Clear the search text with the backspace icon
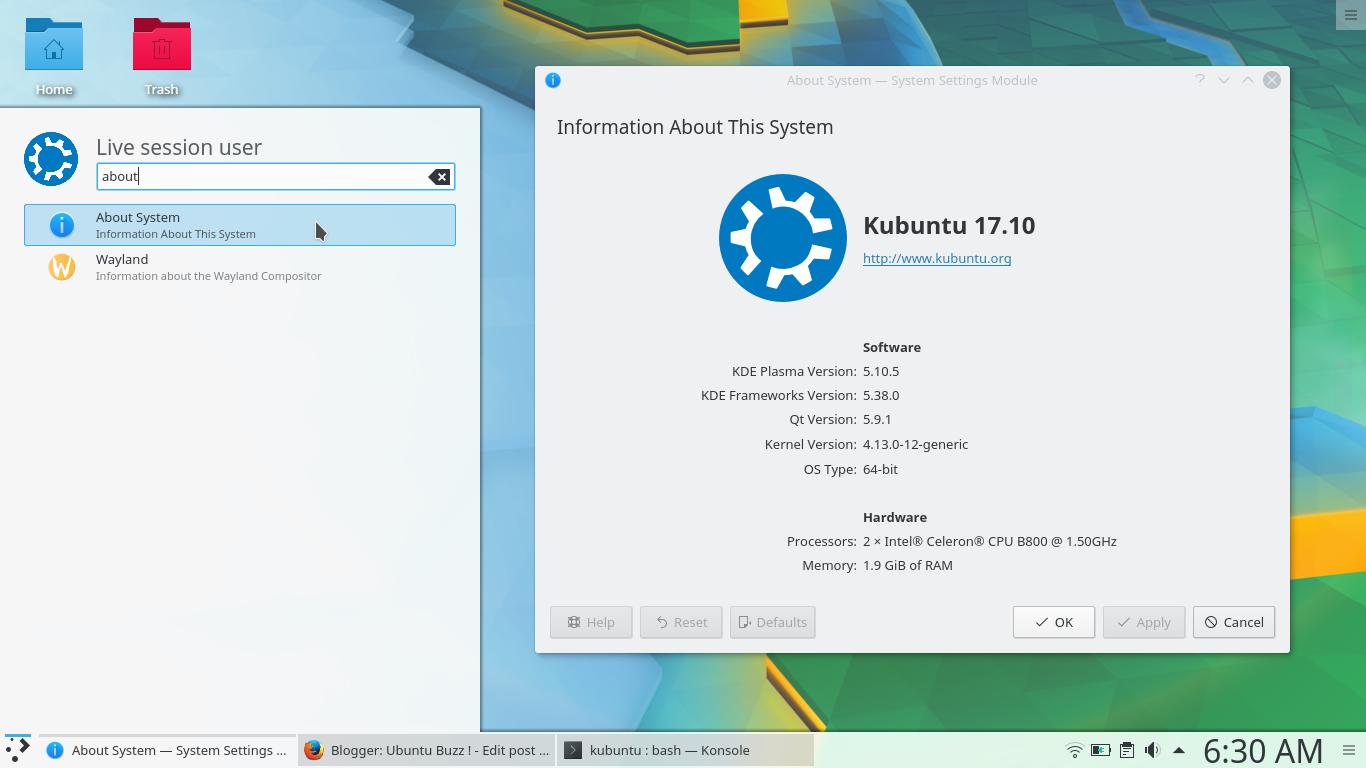 pos(439,176)
